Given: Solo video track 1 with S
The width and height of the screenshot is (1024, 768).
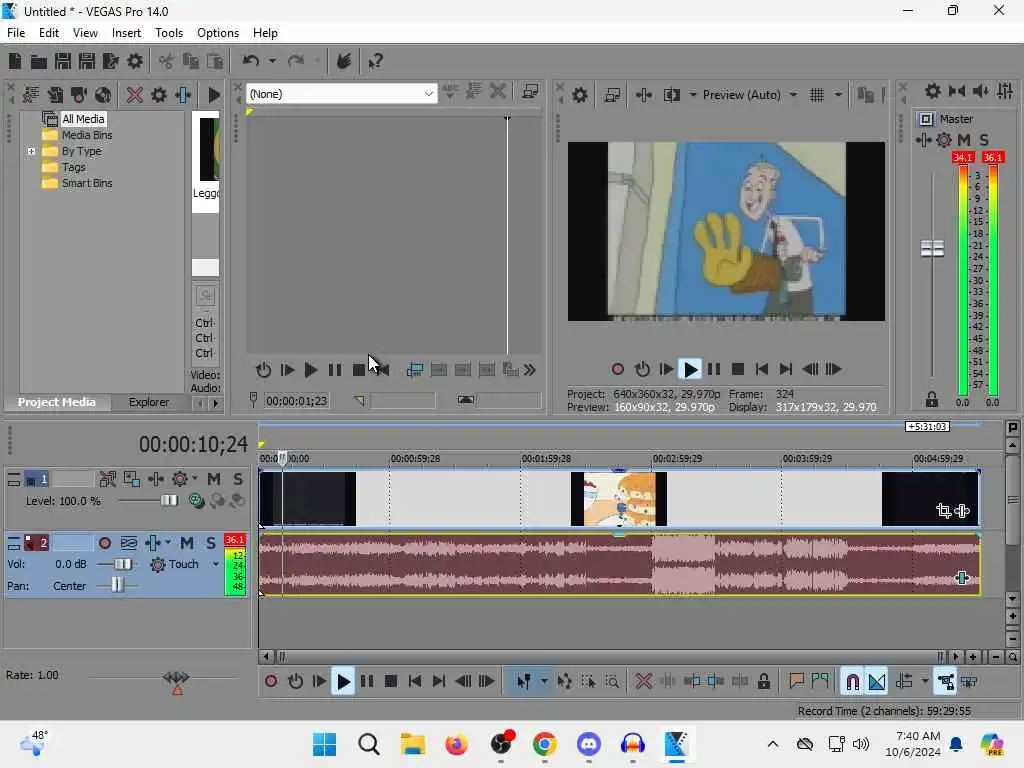Looking at the screenshot, I should coord(238,479).
